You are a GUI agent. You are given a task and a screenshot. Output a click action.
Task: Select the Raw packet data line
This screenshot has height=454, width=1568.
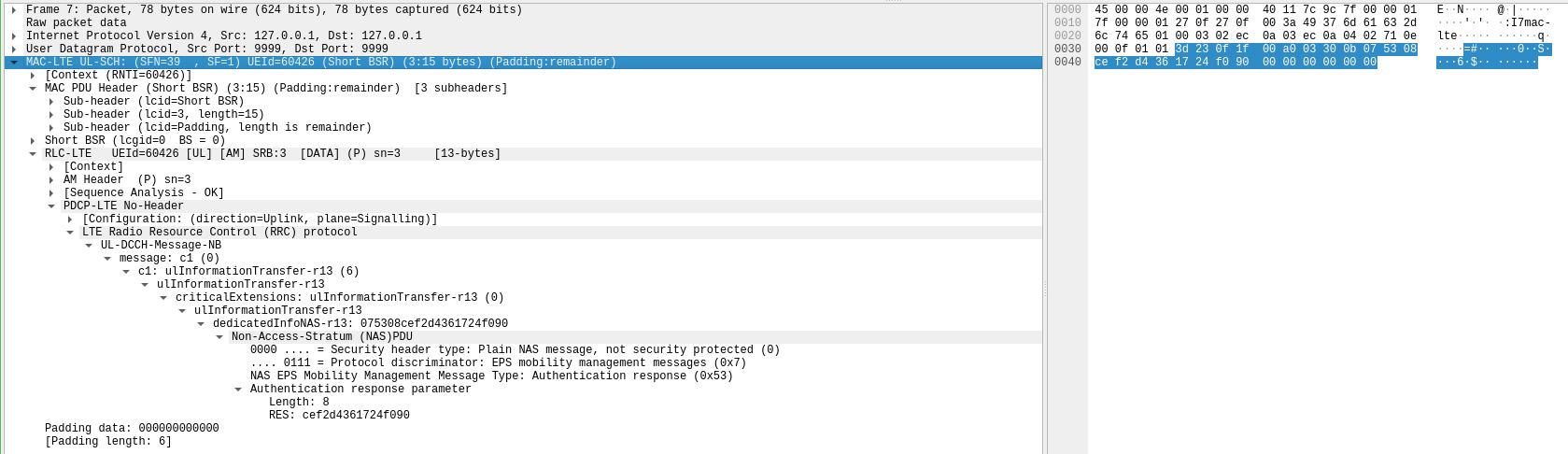click(x=77, y=22)
